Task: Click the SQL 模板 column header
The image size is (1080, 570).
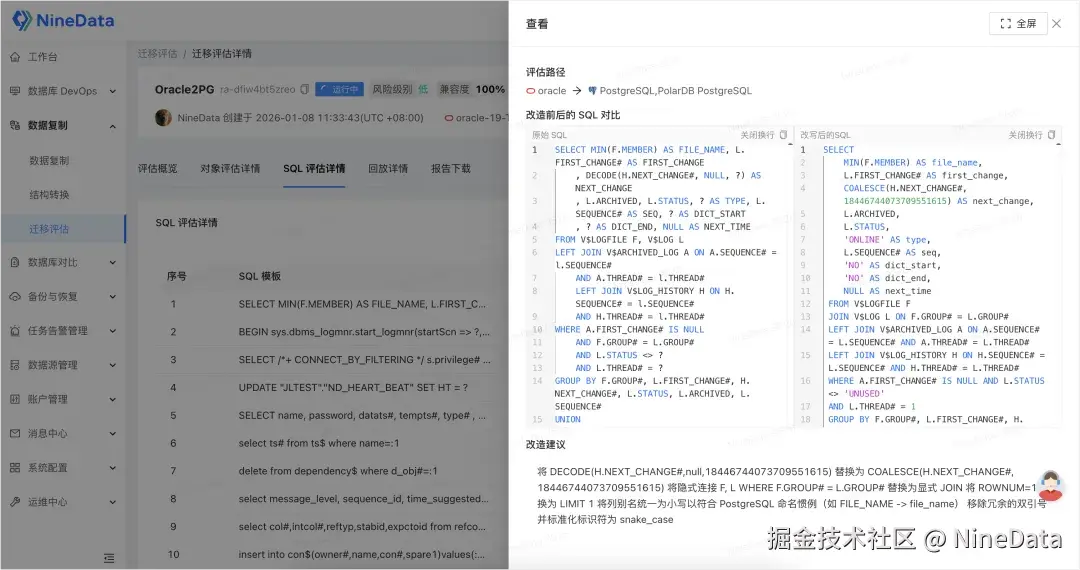Action: (x=259, y=276)
